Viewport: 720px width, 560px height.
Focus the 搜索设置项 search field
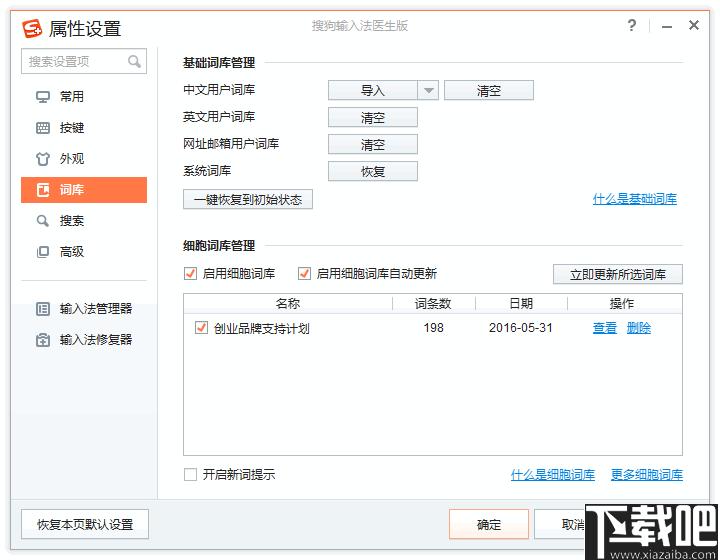click(75, 62)
